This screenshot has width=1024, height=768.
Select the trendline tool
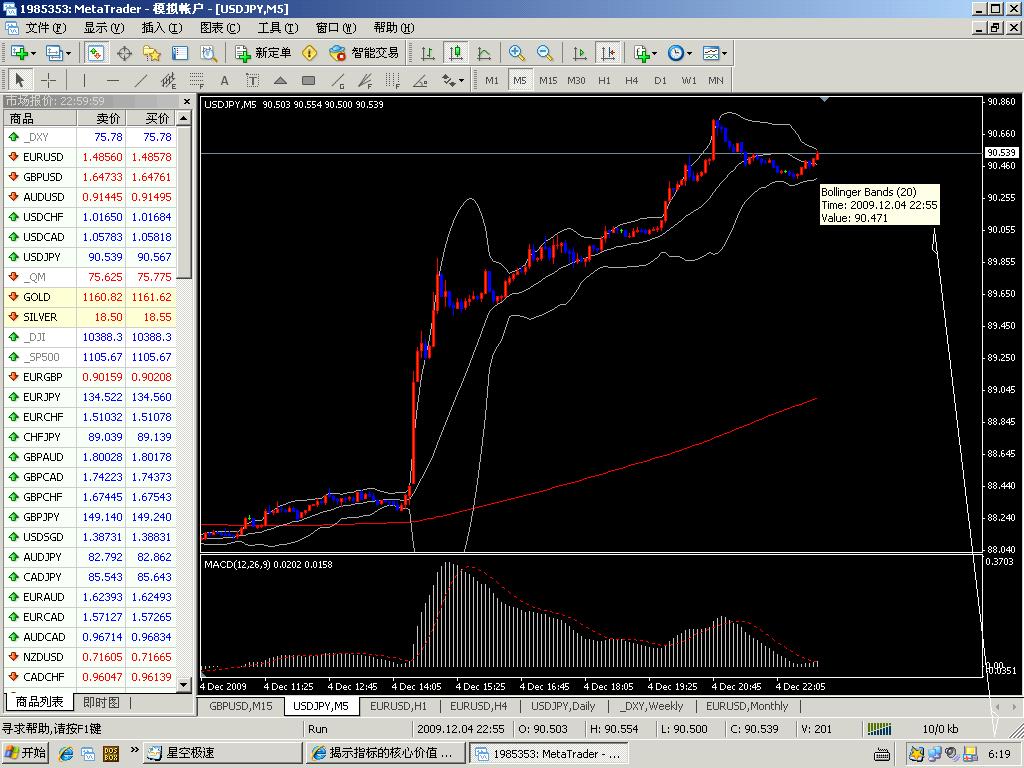coord(140,80)
